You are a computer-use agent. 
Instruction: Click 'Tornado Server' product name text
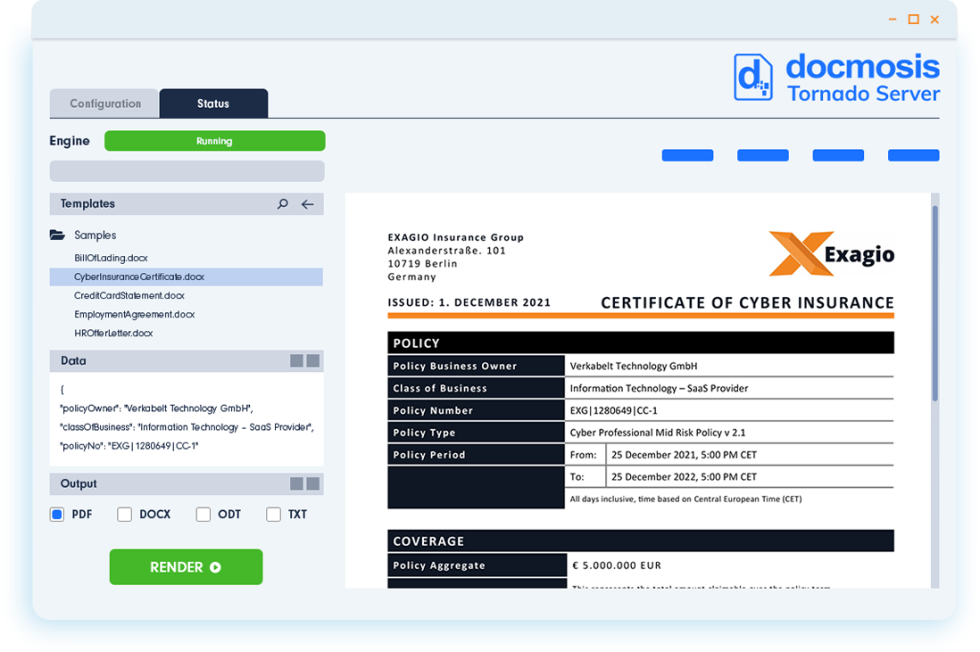863,94
